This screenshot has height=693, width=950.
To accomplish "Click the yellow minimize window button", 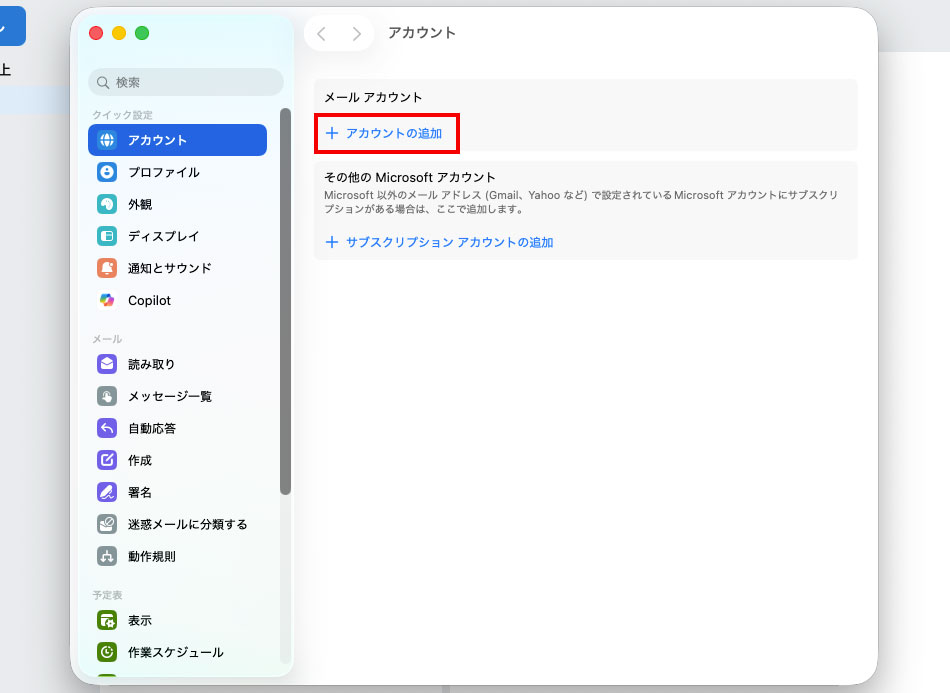I will tap(119, 33).
